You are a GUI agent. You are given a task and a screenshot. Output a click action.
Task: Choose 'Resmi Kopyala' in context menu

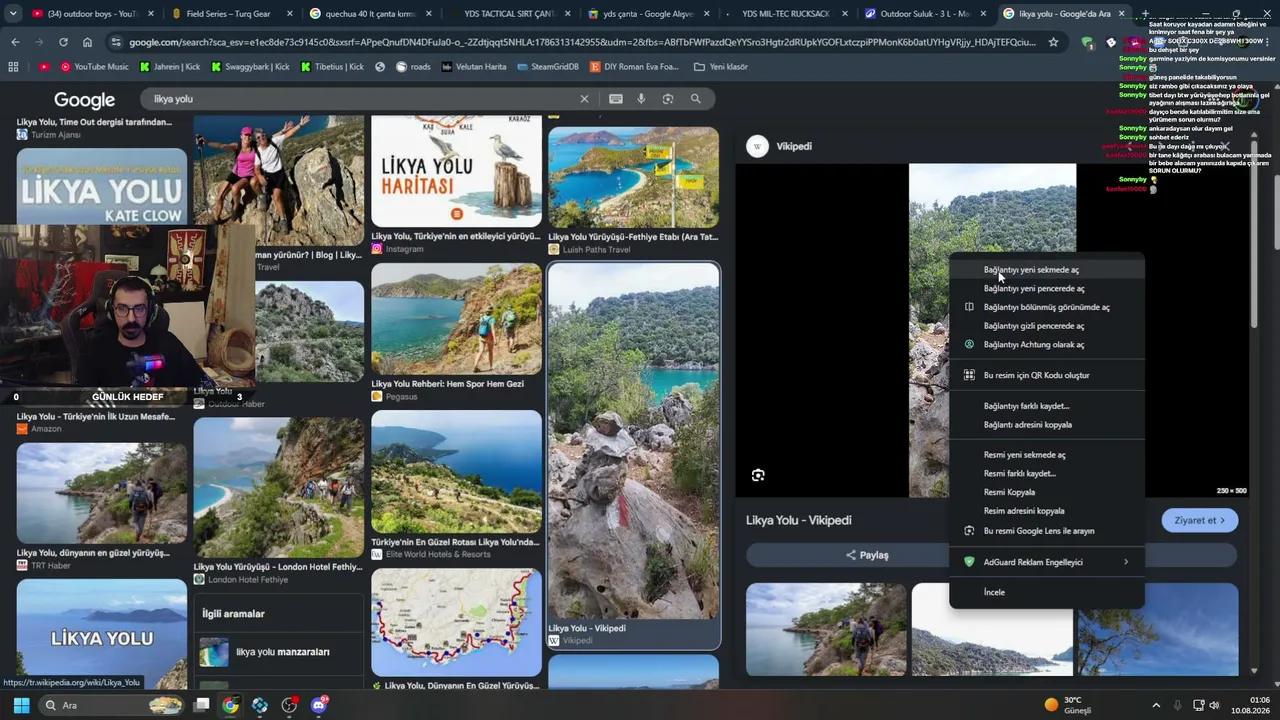click(x=1047, y=492)
